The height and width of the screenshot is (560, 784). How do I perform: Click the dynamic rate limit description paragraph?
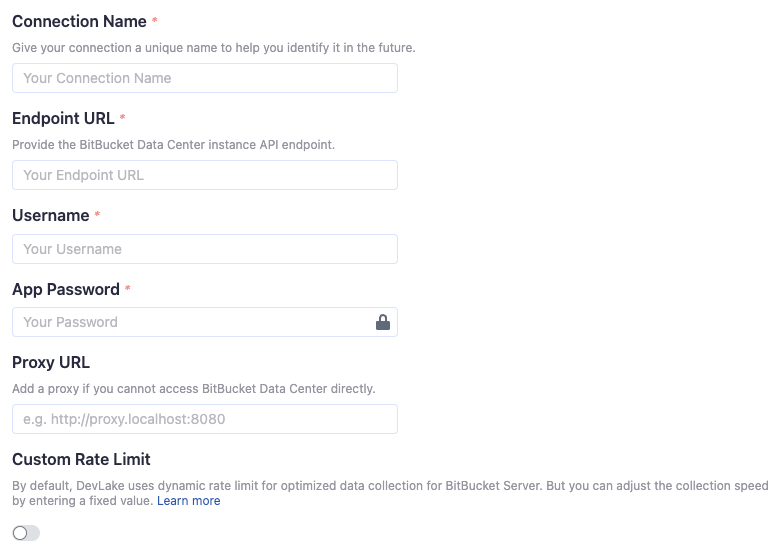click(x=390, y=486)
